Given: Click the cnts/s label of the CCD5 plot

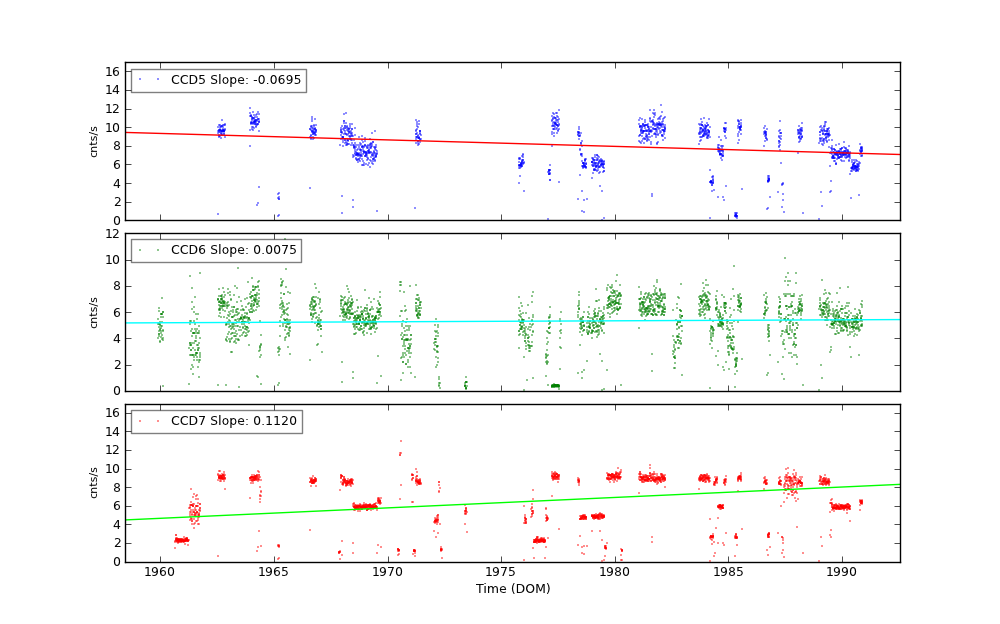Looking at the screenshot, I should point(94,141).
